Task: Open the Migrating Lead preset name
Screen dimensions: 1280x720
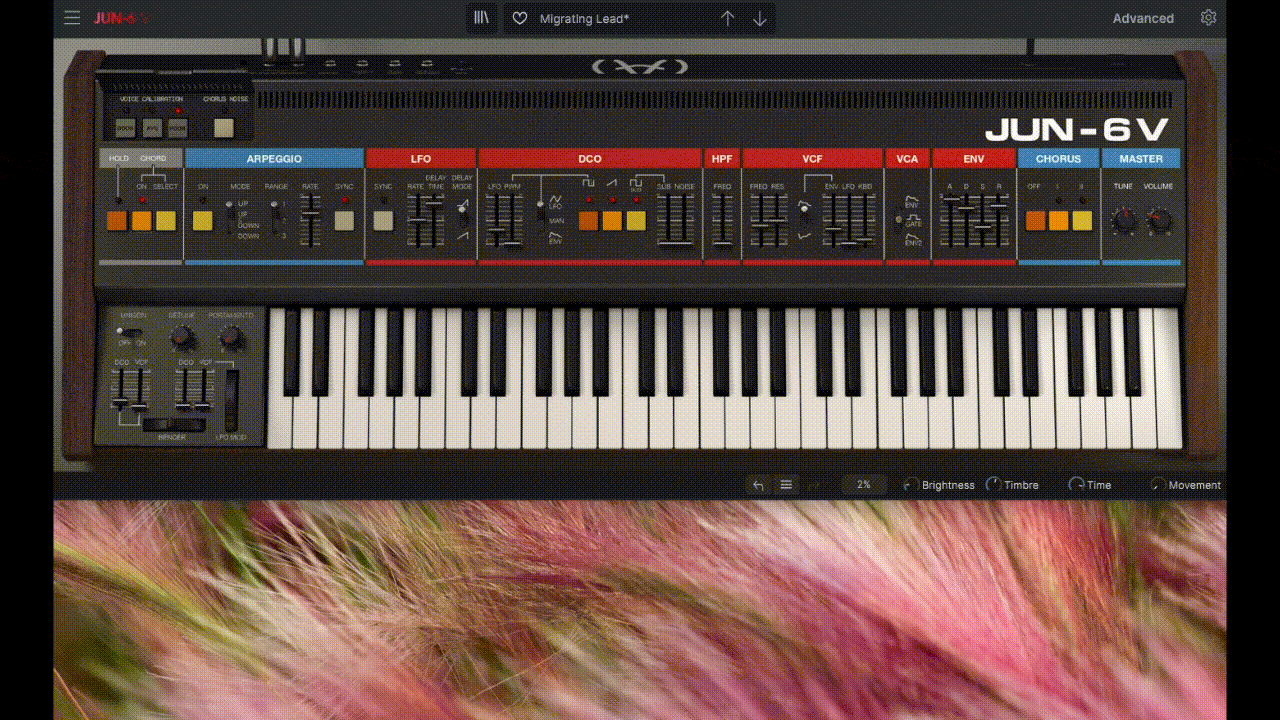Action: point(584,19)
